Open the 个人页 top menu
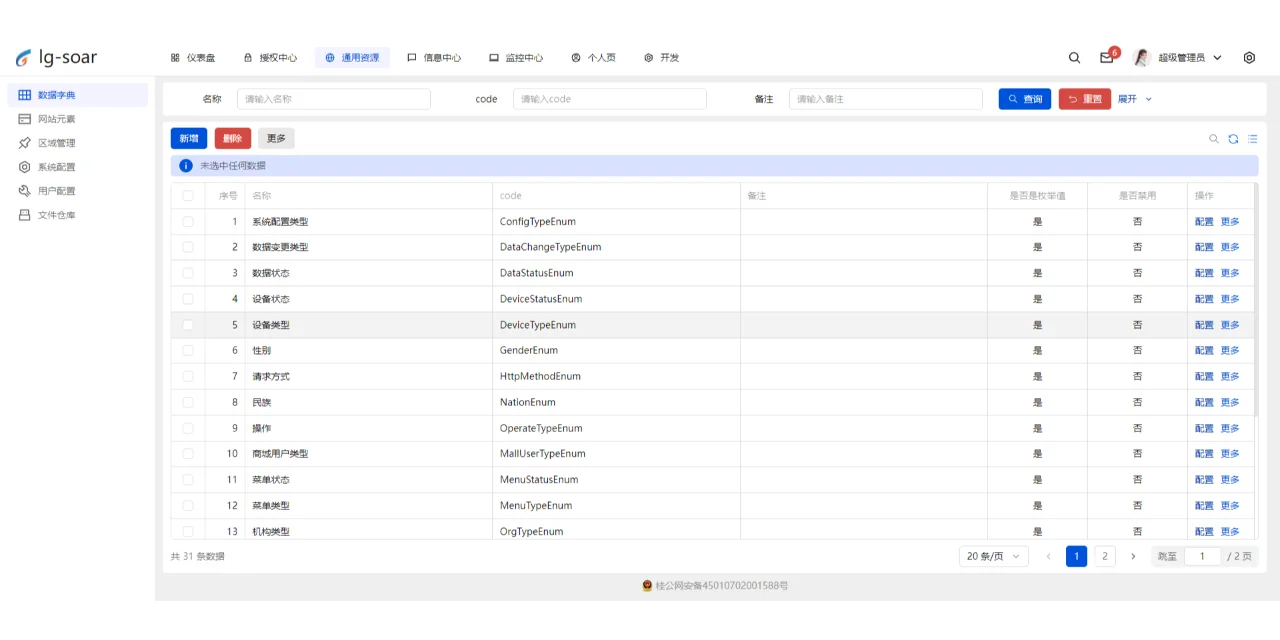This screenshot has width=1280, height=640. 593,58
